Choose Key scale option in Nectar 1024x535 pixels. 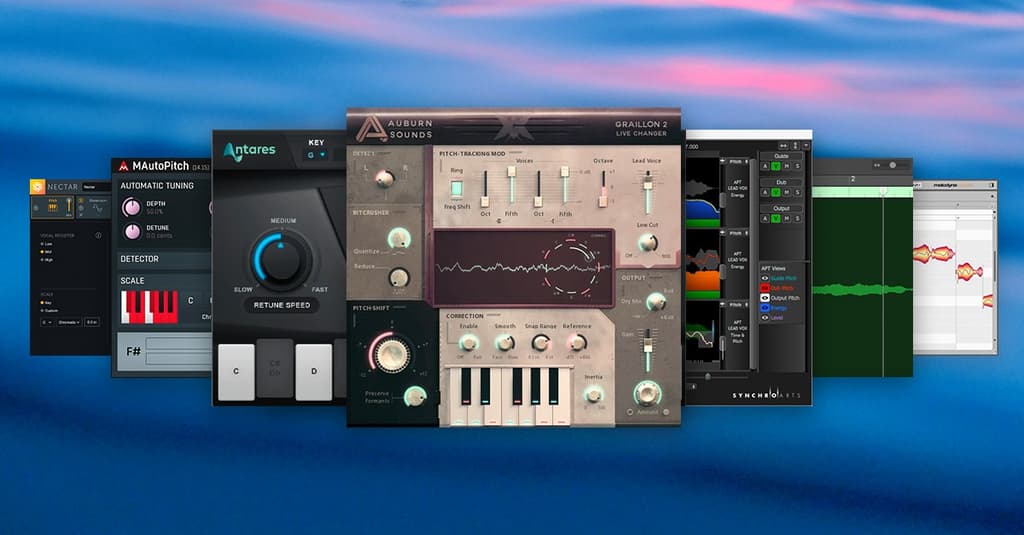click(x=46, y=302)
